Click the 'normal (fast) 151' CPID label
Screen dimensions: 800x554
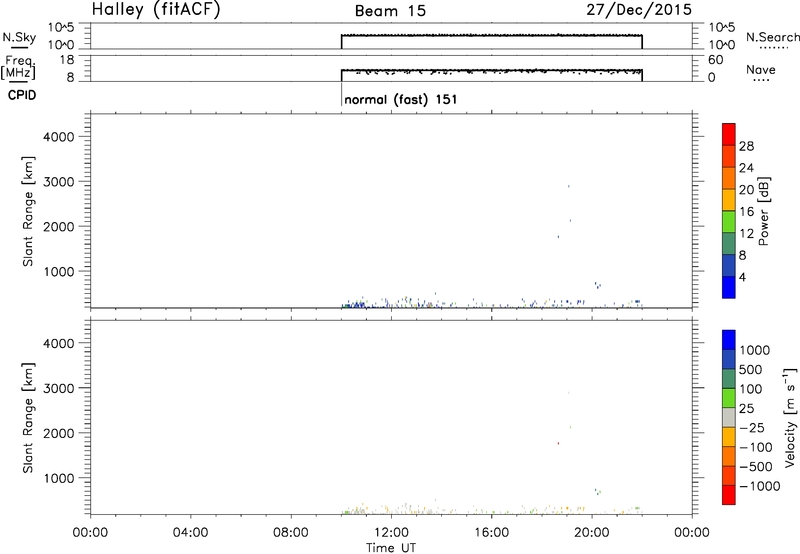click(x=401, y=99)
